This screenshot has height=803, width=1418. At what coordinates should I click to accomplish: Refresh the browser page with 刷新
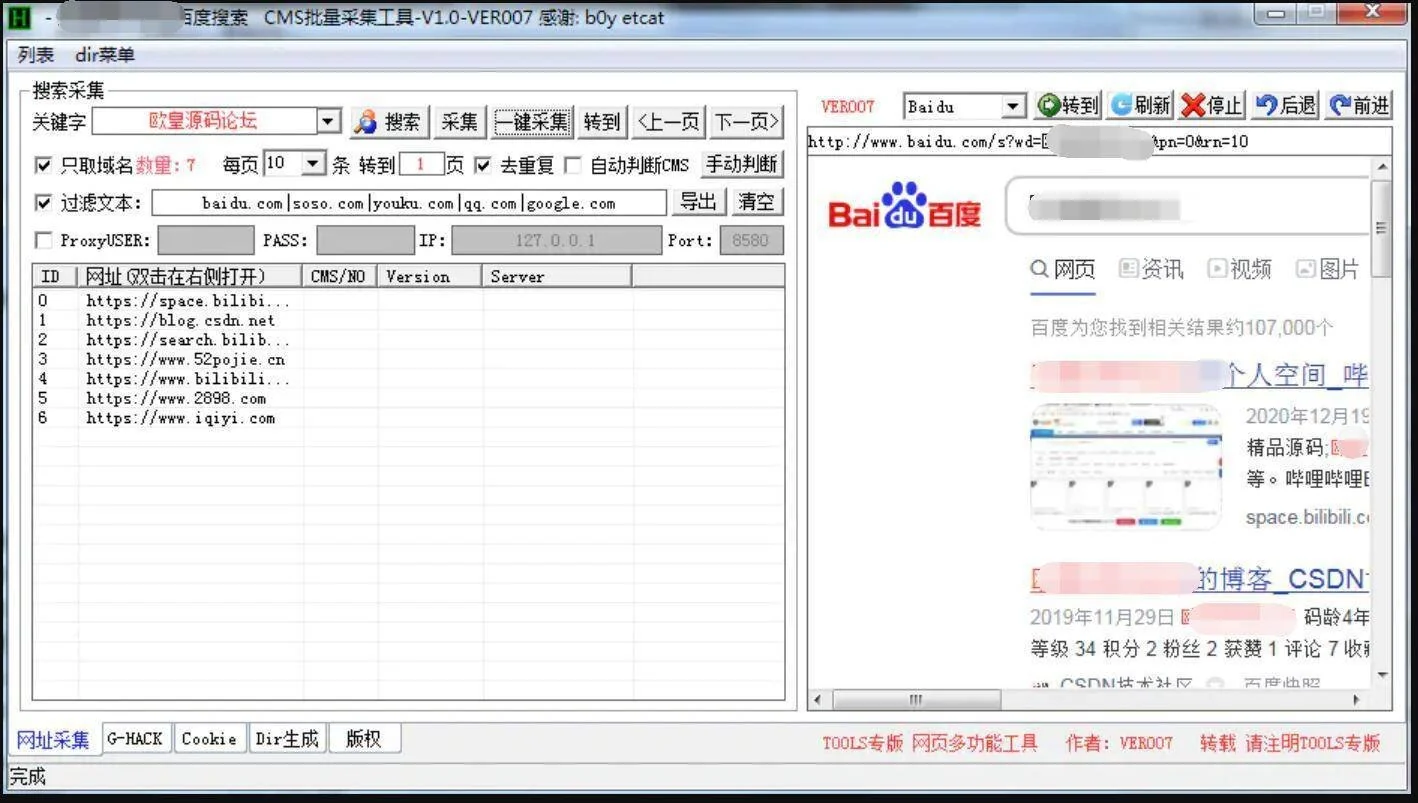pos(1140,105)
